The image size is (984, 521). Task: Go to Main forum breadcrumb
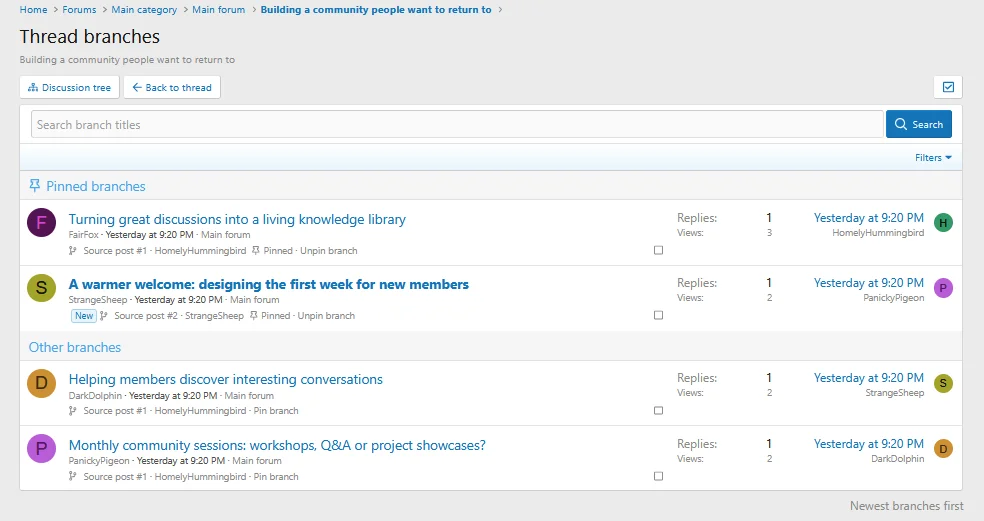pos(218,9)
